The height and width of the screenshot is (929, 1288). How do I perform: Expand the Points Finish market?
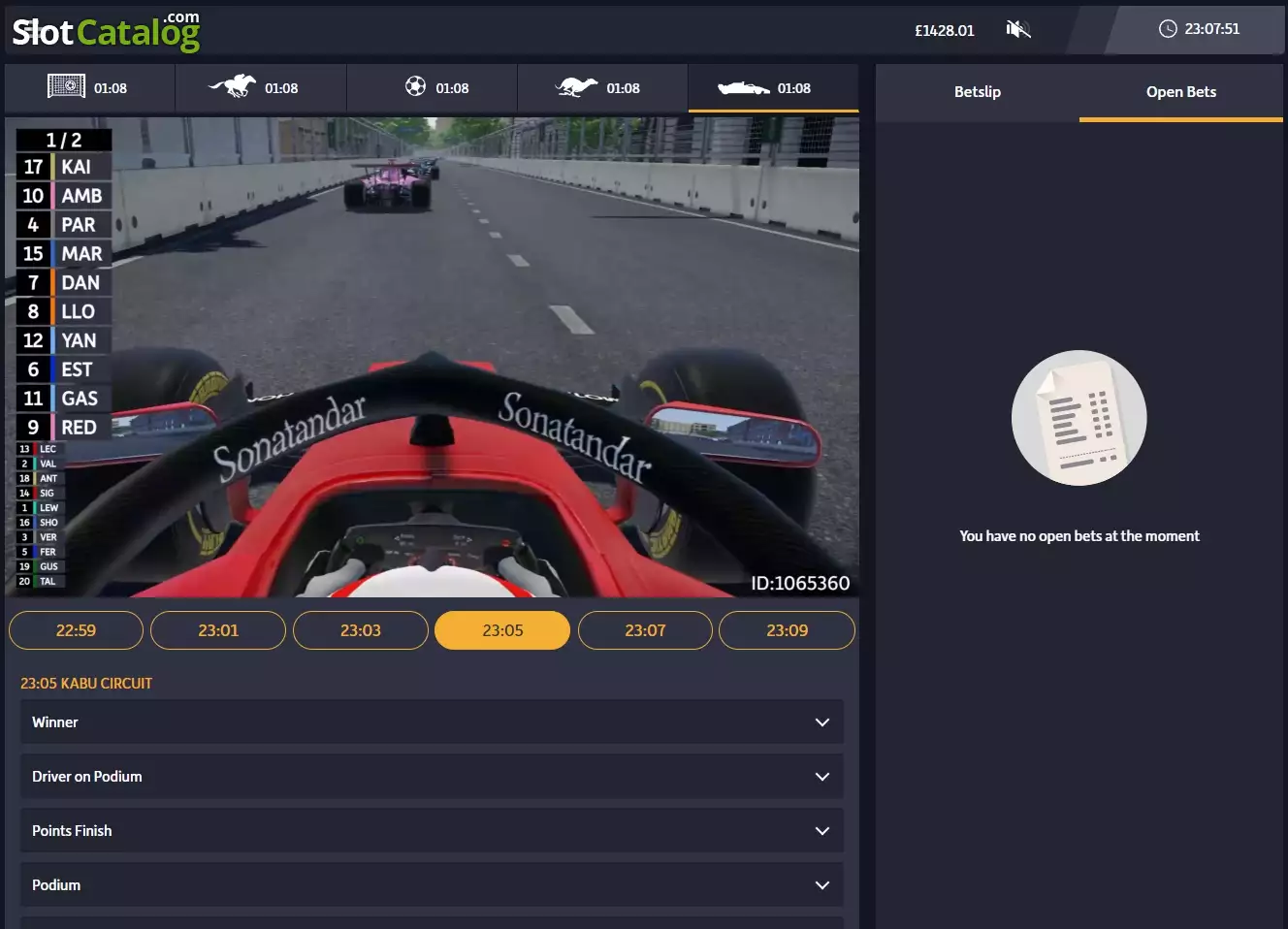[432, 831]
